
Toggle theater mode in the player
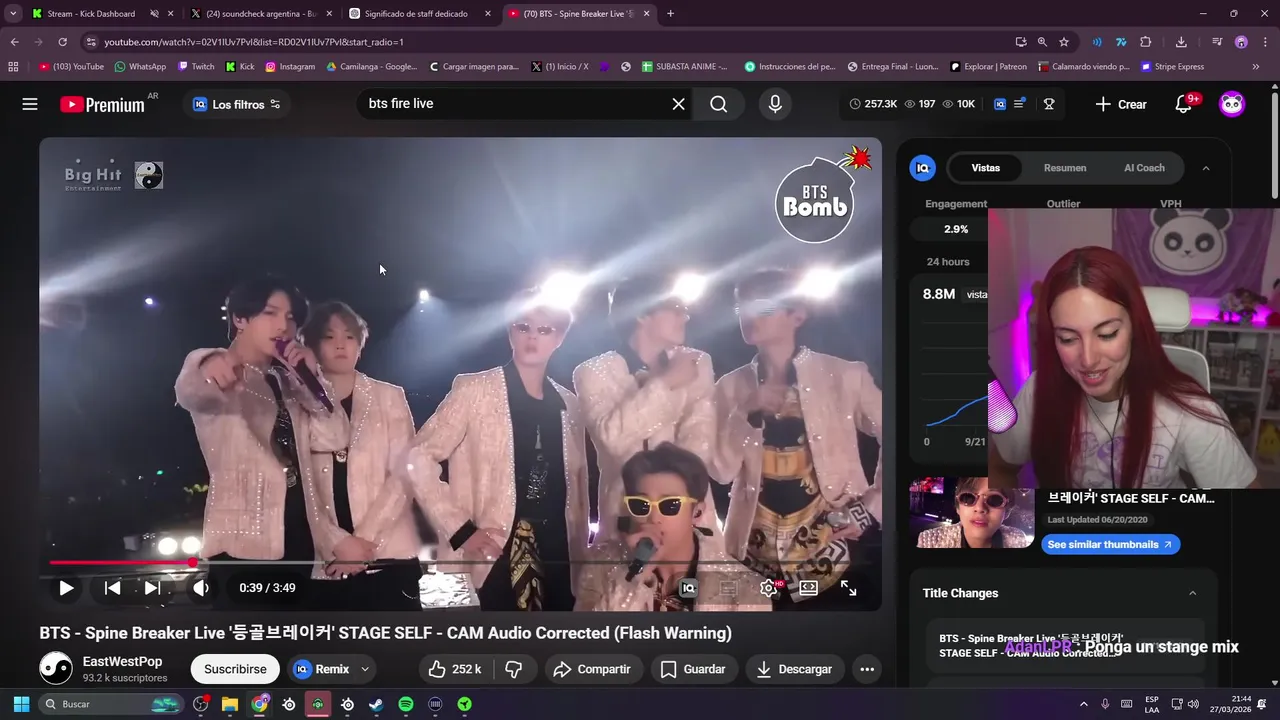(808, 588)
